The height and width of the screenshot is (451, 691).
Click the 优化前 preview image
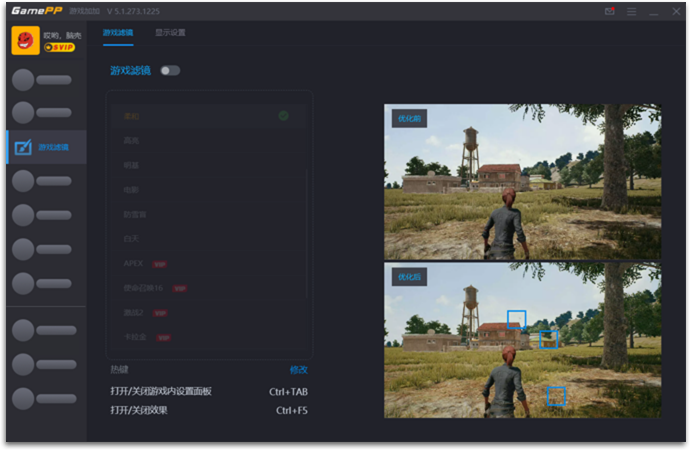pos(522,182)
